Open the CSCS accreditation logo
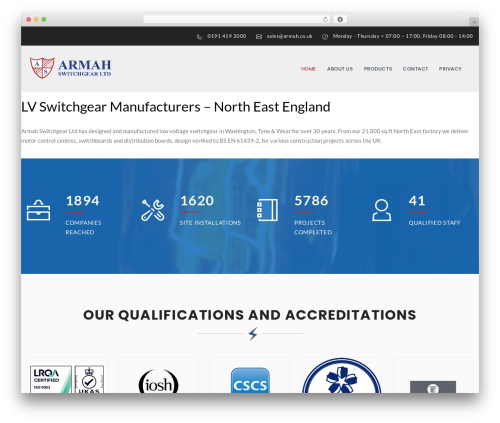Viewport: 500px width, 423px height. [x=250, y=380]
